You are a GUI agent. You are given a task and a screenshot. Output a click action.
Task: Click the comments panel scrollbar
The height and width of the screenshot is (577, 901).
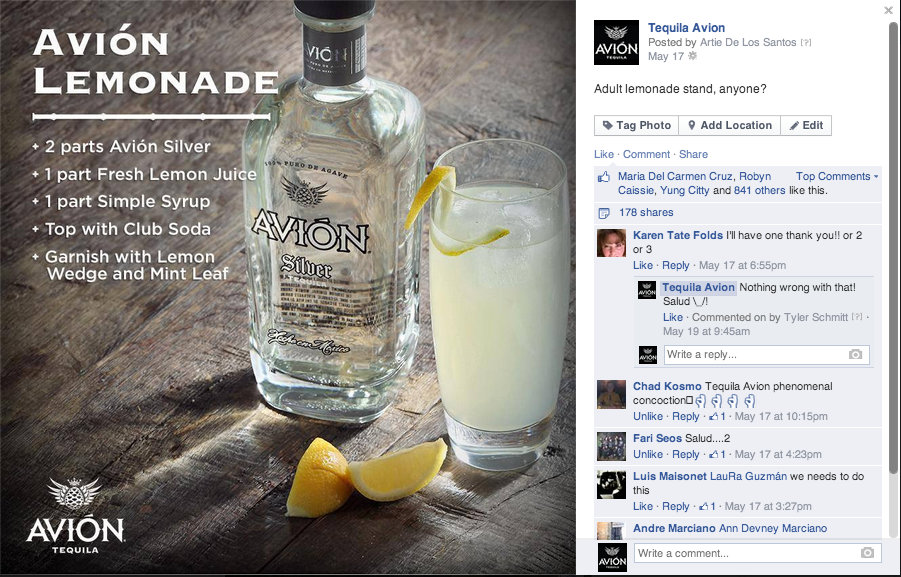pos(893,247)
